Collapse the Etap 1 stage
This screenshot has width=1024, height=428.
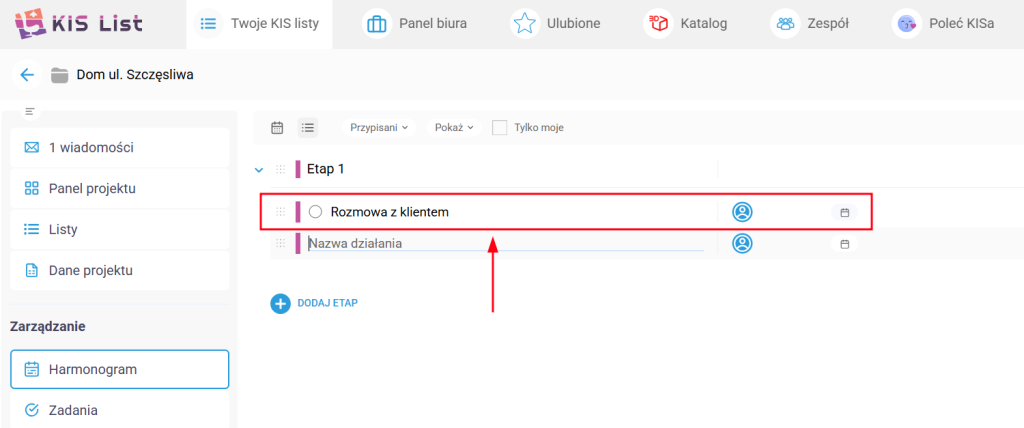click(x=259, y=170)
